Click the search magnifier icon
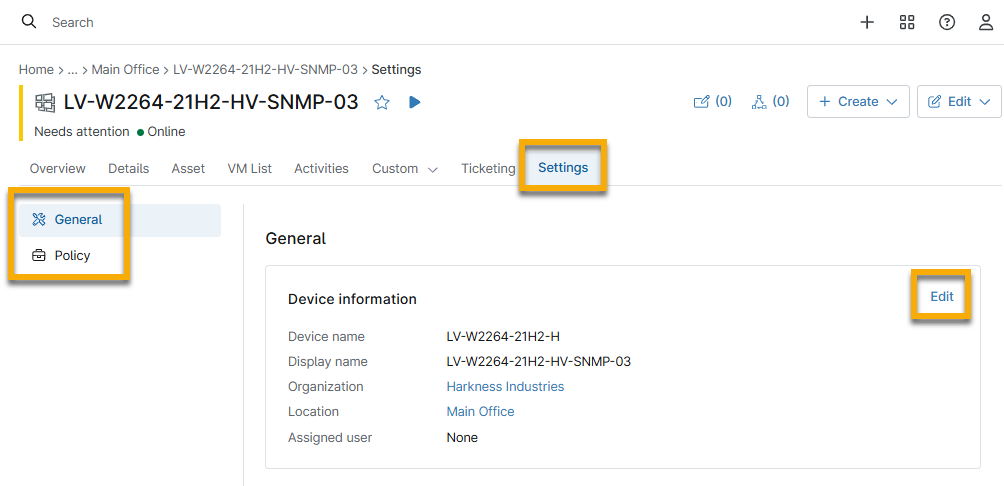1004x486 pixels. tap(29, 22)
